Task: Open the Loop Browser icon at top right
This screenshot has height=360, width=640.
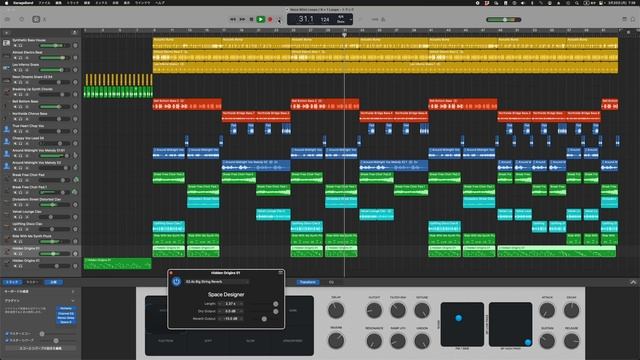Action: tap(633, 19)
